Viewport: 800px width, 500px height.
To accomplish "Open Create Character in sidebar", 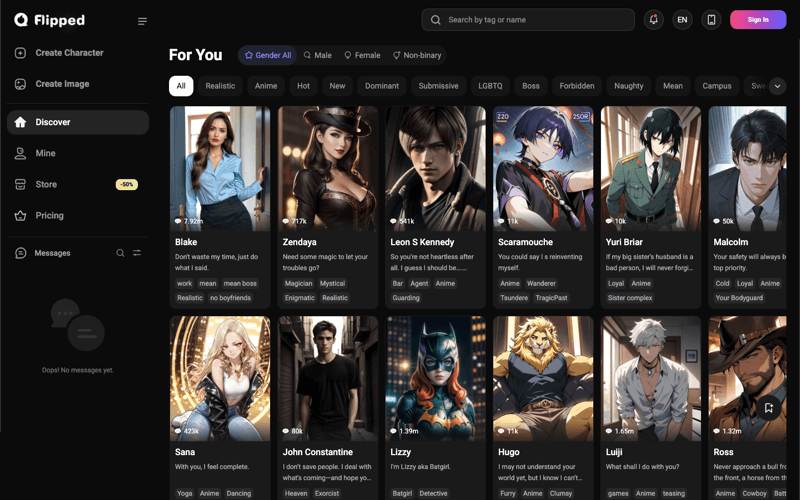I will coord(78,53).
